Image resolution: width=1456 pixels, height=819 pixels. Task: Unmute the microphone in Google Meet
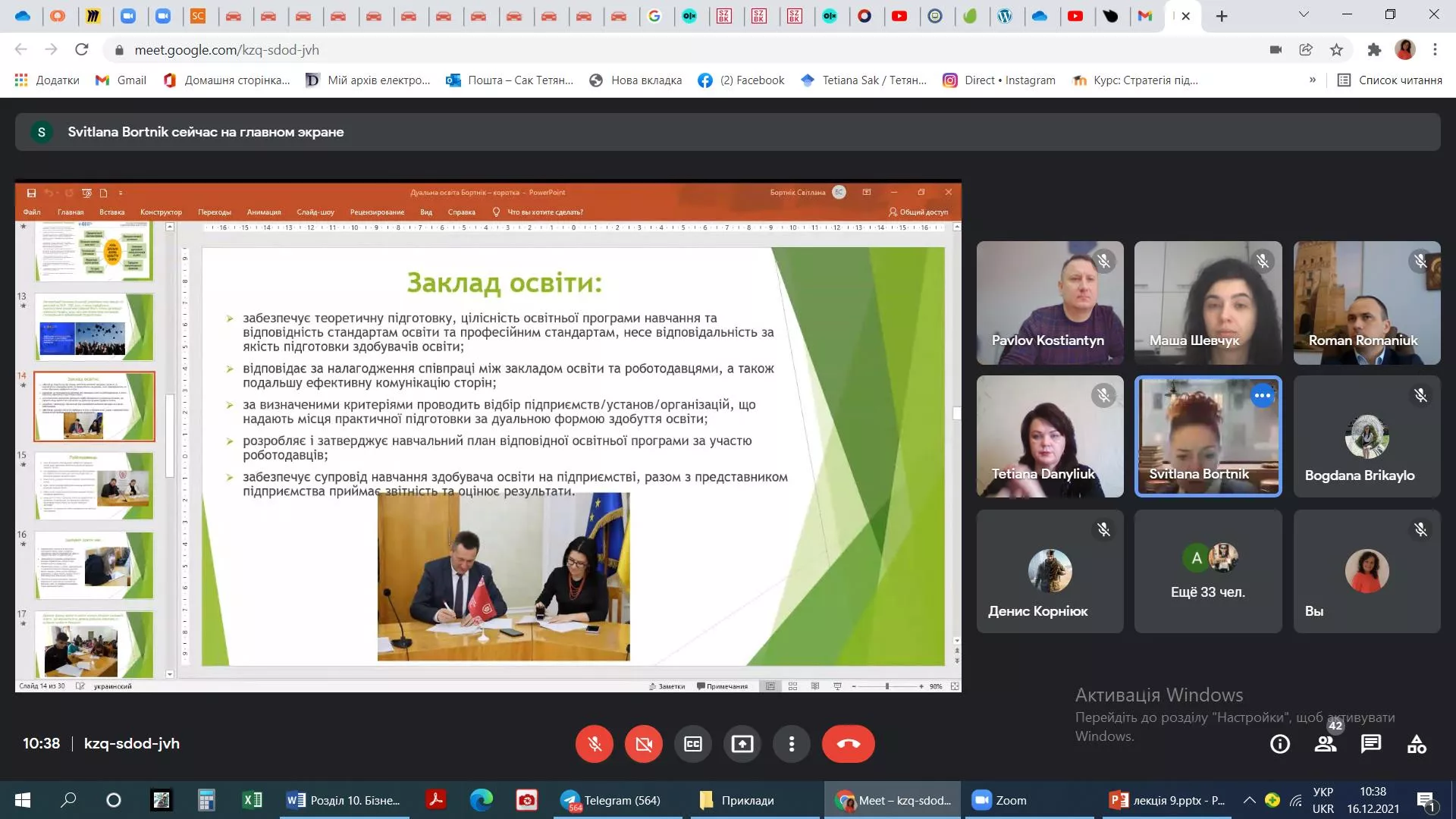(595, 744)
